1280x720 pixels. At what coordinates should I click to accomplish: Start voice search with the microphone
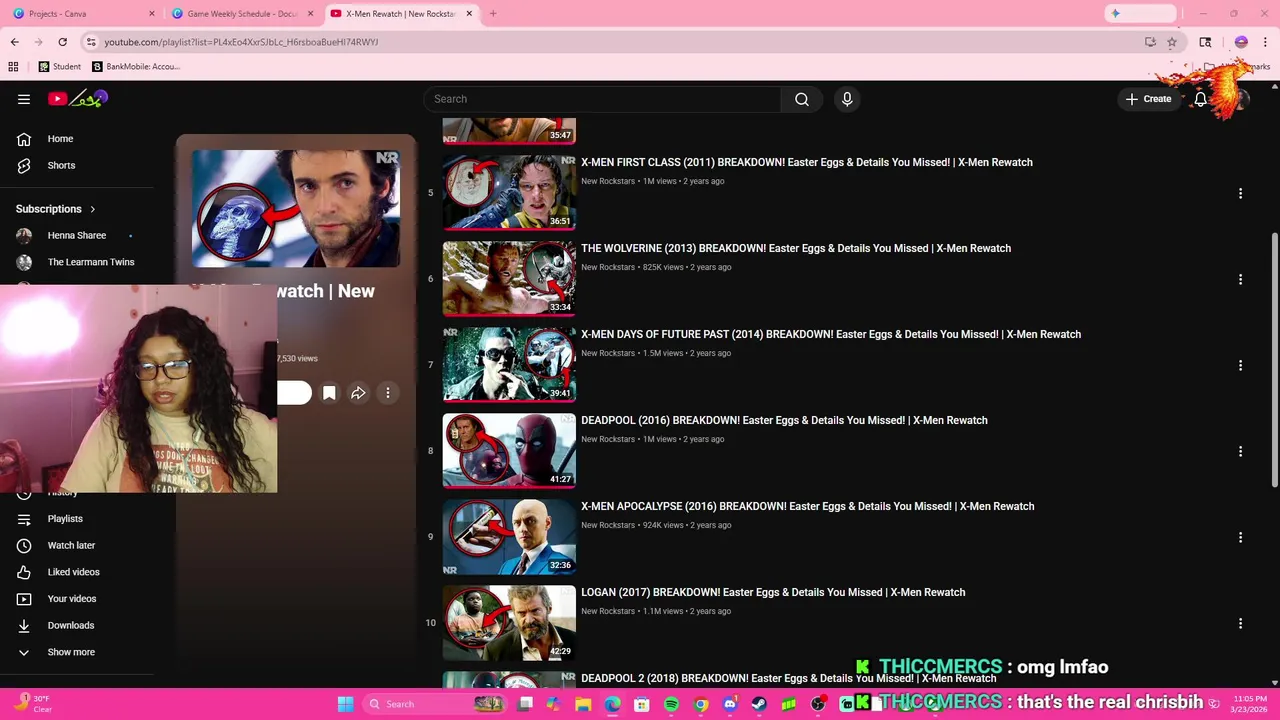847,99
